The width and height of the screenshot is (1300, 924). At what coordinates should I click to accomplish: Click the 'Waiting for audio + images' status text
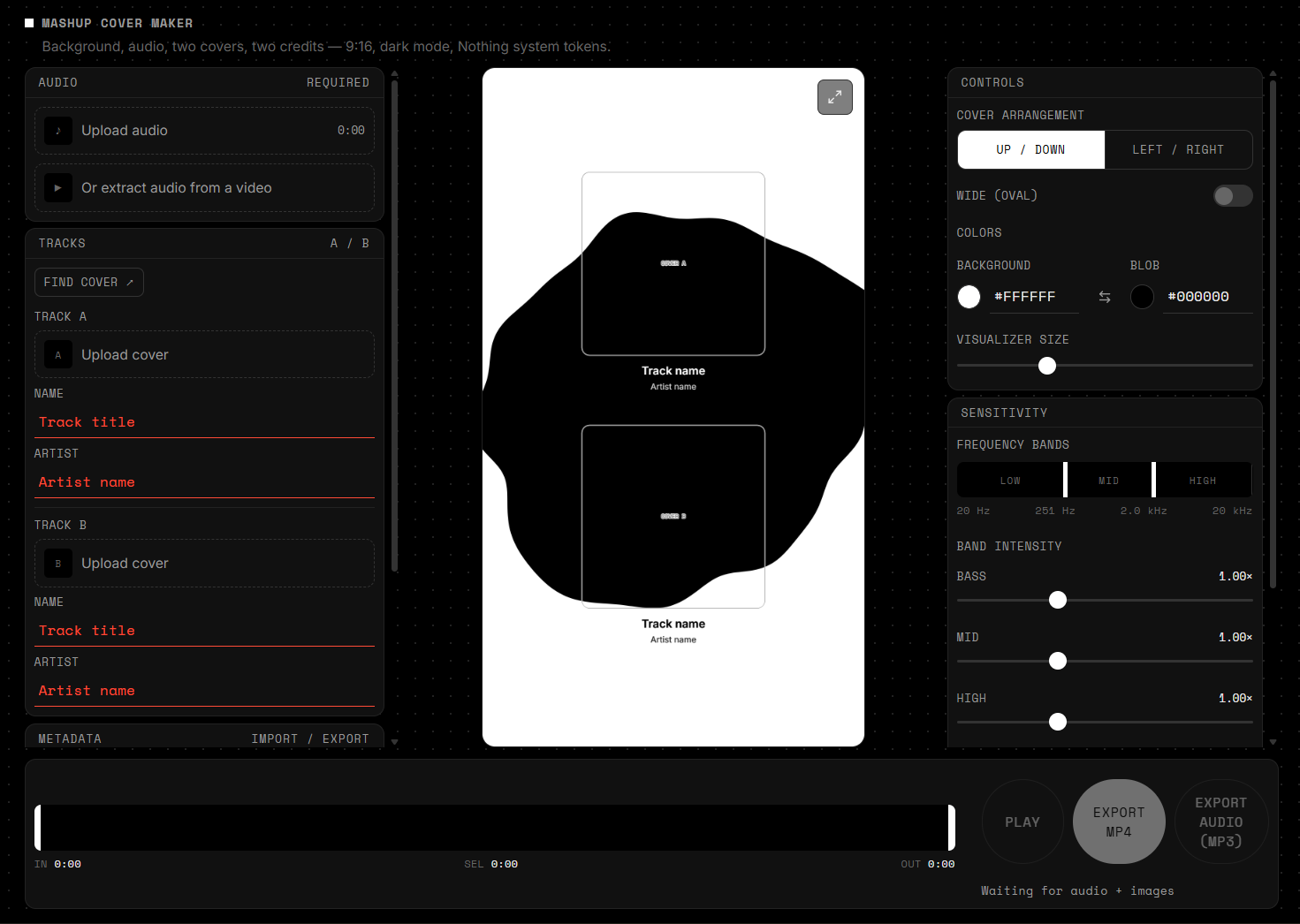tap(1077, 891)
